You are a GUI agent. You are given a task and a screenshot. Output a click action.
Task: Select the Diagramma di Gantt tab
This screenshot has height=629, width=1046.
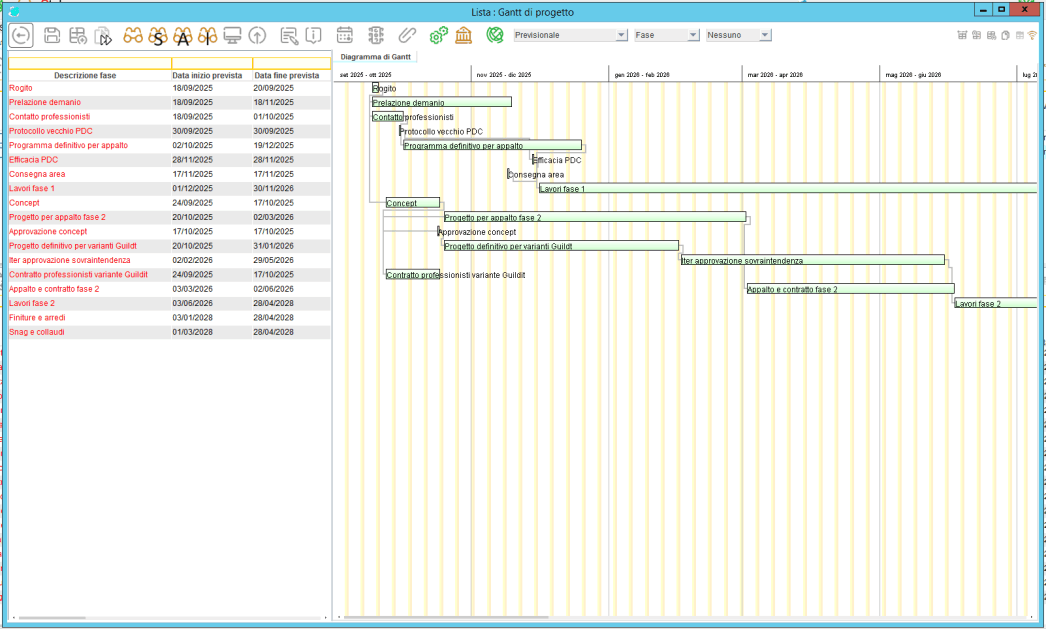(x=375, y=57)
